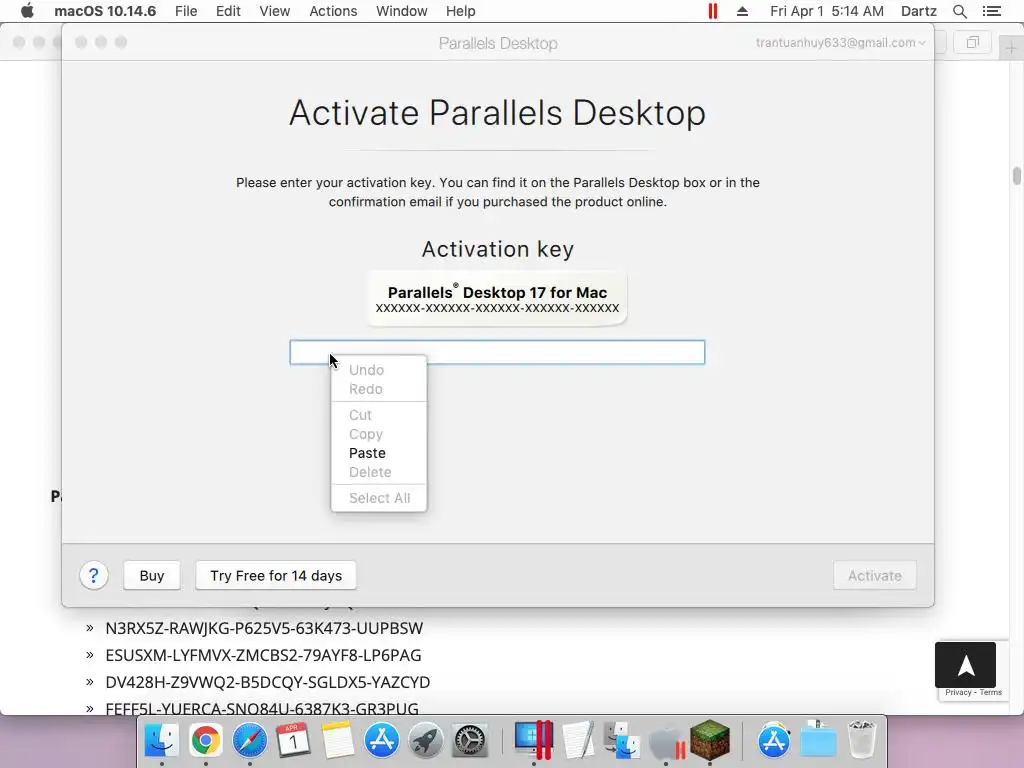This screenshot has width=1024, height=768.
Task: Open the blue folder stack in Dock
Action: (818, 740)
